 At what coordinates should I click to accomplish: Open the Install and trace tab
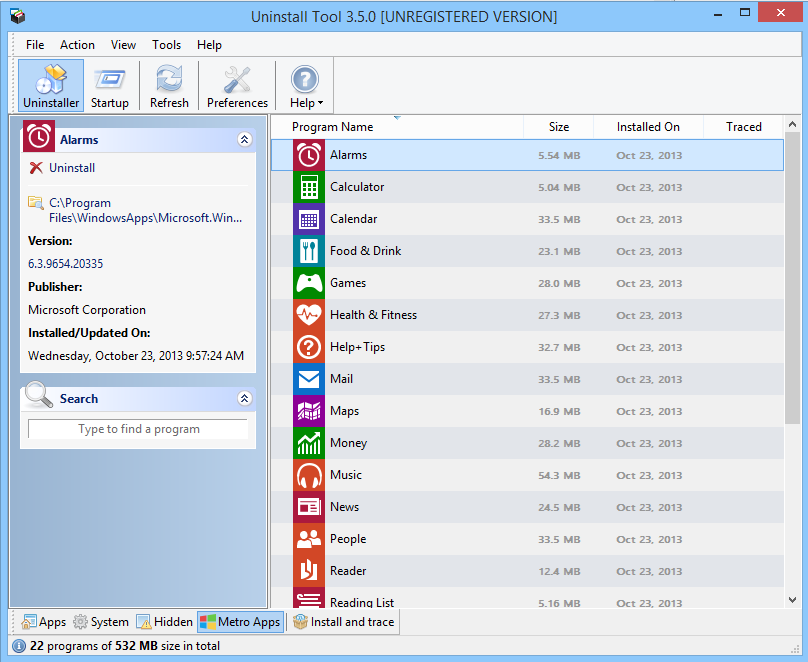[344, 622]
